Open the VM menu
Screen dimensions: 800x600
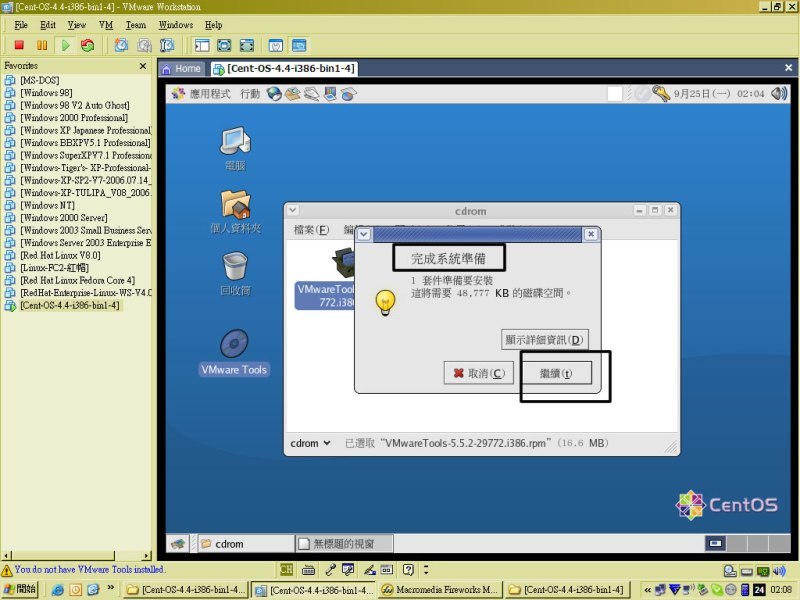(106, 25)
